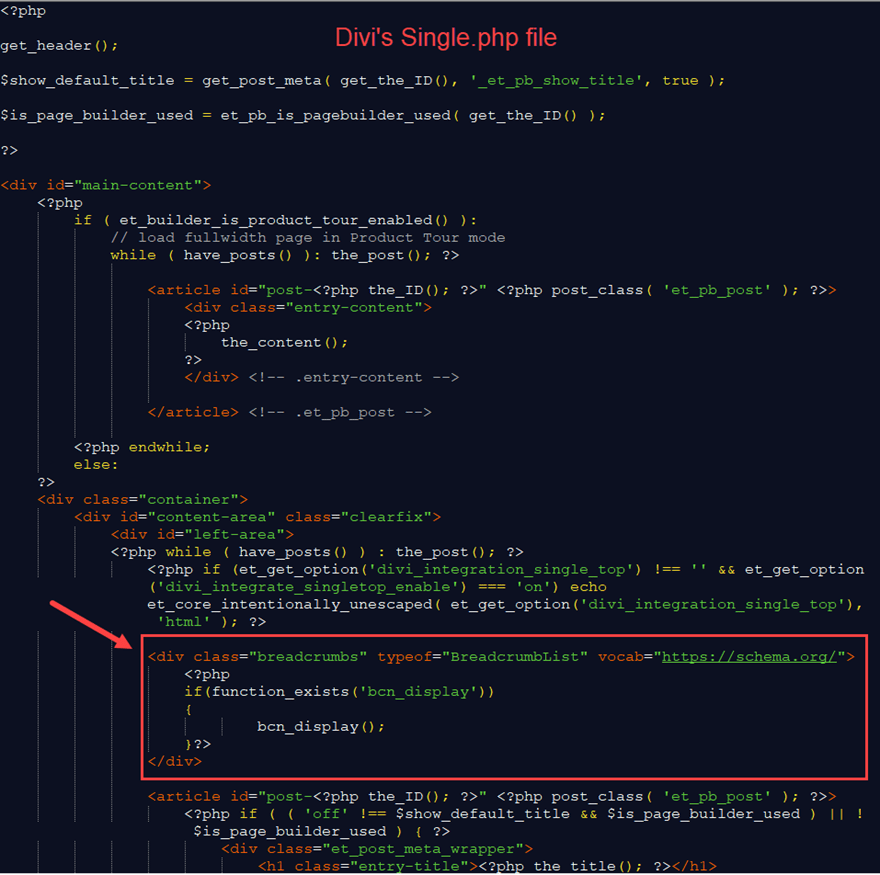The height and width of the screenshot is (875, 880).
Task: Click the 'off' string in if condition
Action: point(326,814)
